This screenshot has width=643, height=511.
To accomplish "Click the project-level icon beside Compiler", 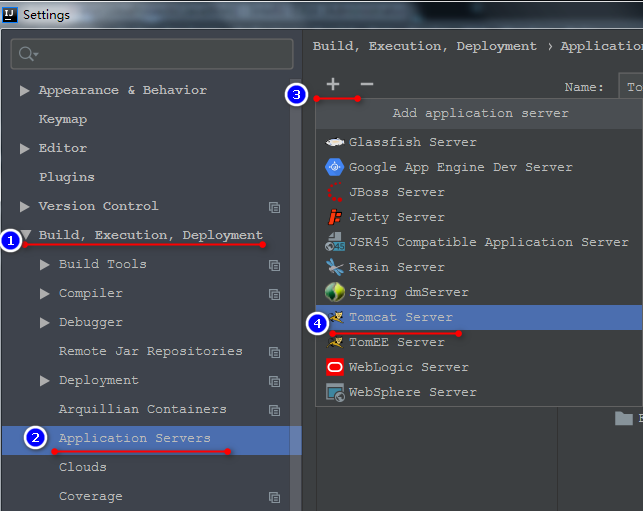I will pyautogui.click(x=274, y=294).
